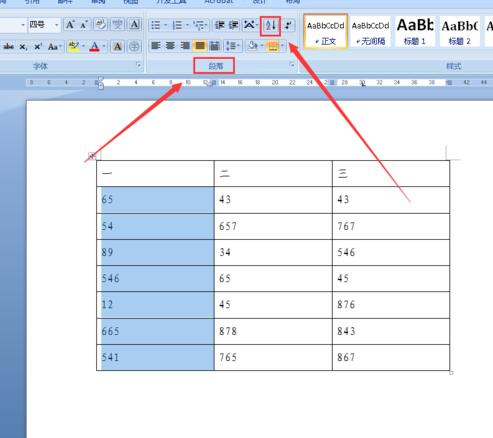Image resolution: width=493 pixels, height=438 pixels.
Task: Click the Enclose Characters circle icon
Action: click(134, 47)
